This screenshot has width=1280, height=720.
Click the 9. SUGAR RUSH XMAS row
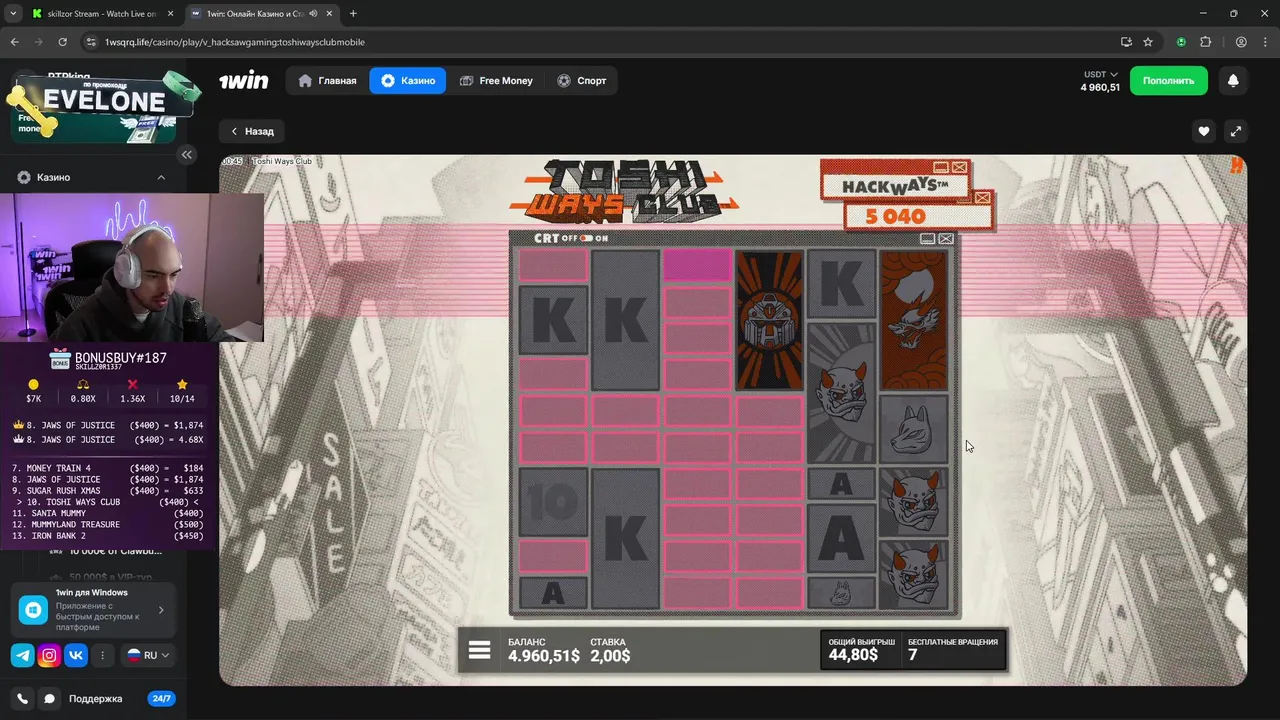click(x=107, y=491)
